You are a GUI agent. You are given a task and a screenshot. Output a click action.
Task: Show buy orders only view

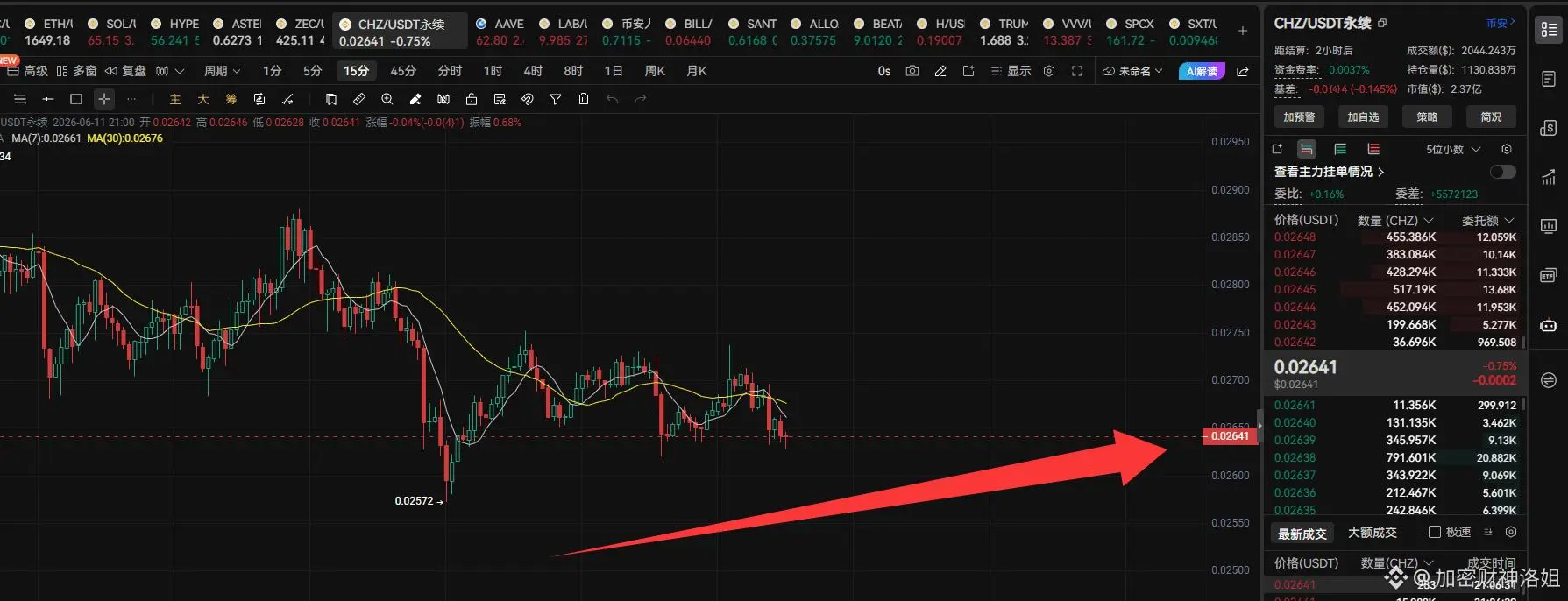[x=1340, y=149]
